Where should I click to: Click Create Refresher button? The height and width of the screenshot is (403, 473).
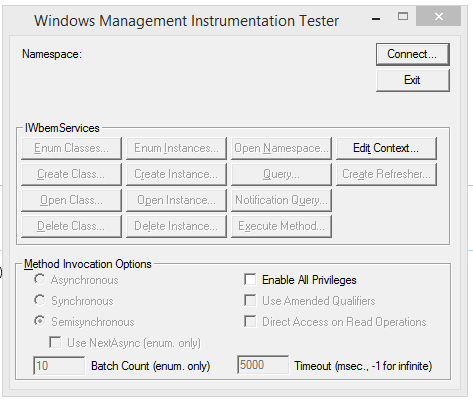(386, 174)
